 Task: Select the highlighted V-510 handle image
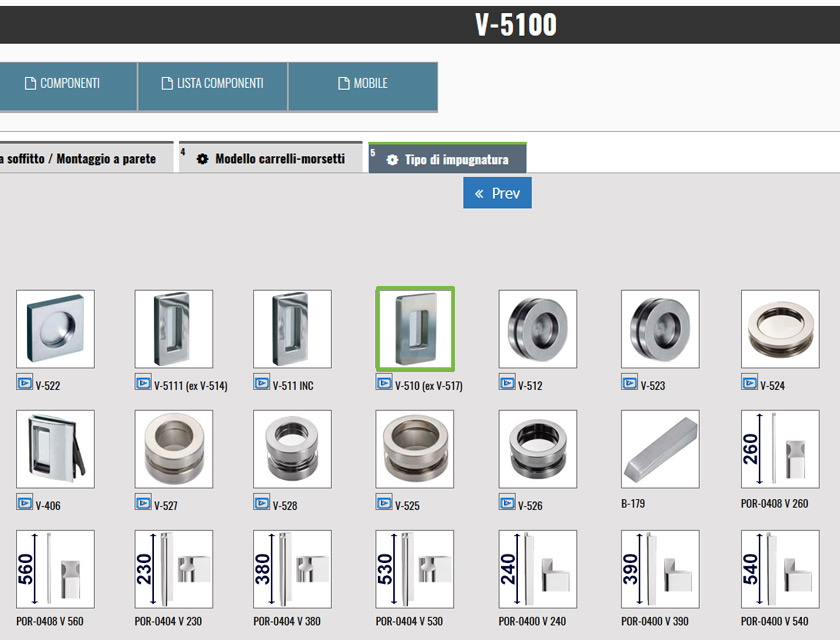[x=415, y=329]
